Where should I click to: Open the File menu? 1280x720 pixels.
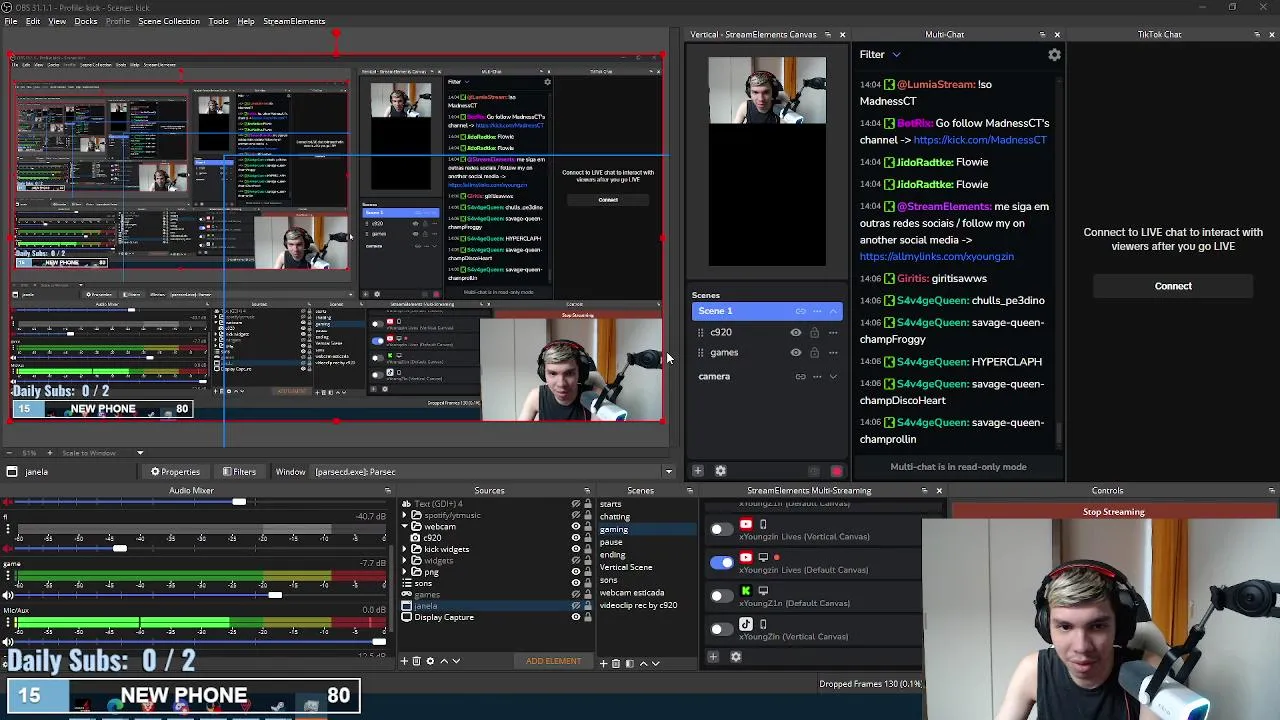coord(10,21)
